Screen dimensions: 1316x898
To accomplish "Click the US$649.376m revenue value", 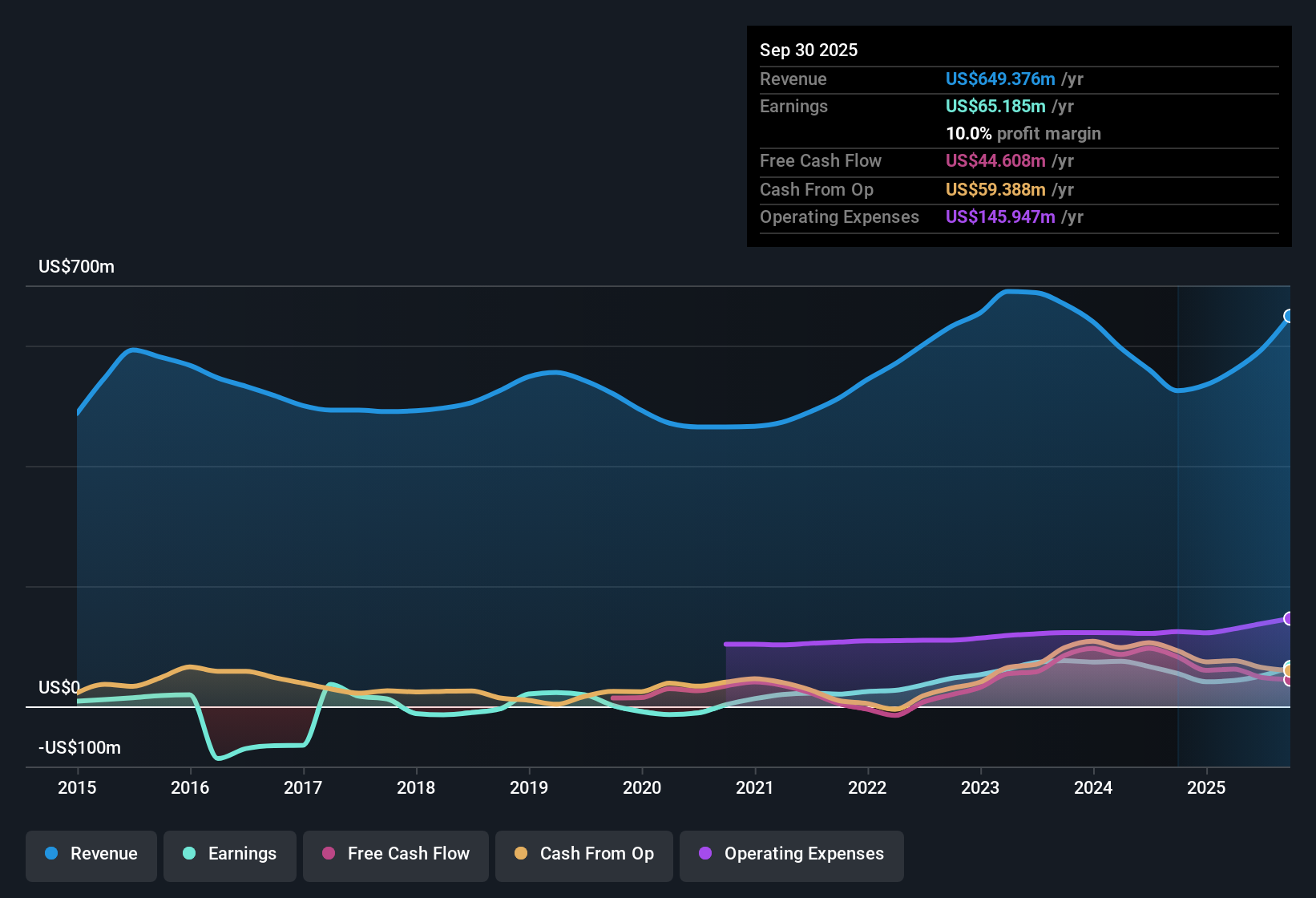I will pos(999,79).
